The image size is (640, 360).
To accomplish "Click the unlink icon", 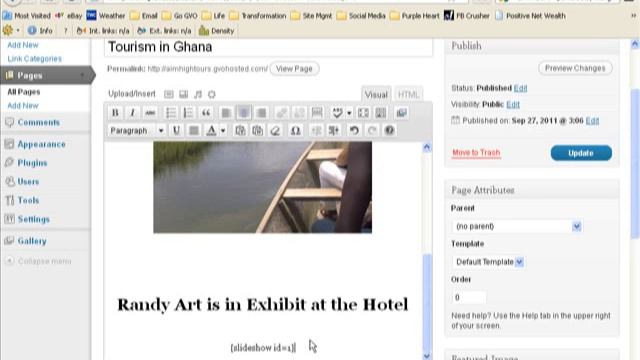I will tap(299, 113).
